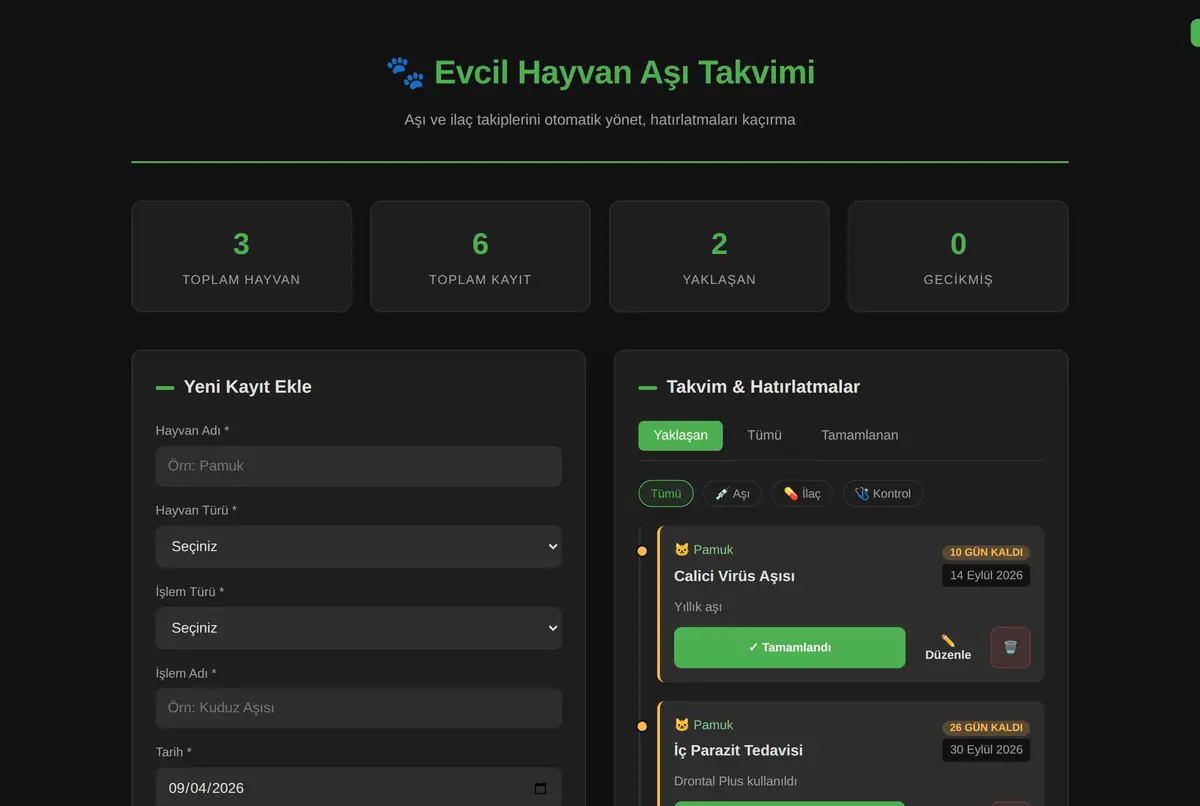Open the Hayvan Türü dropdown

358,547
